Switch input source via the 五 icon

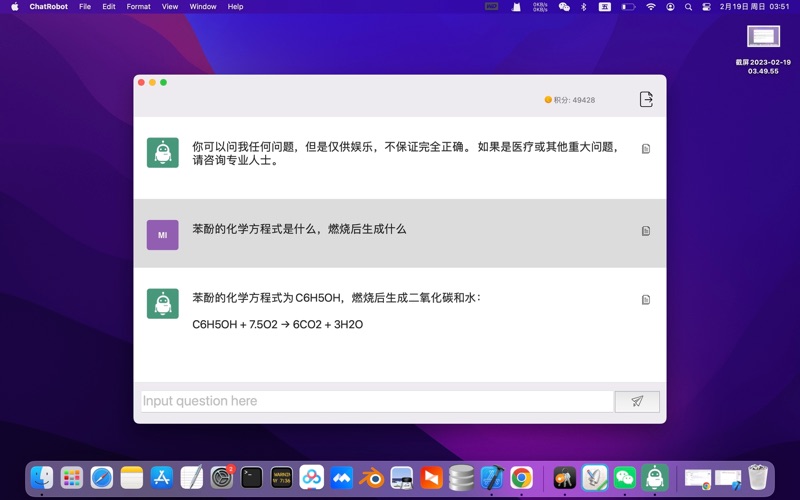click(605, 7)
